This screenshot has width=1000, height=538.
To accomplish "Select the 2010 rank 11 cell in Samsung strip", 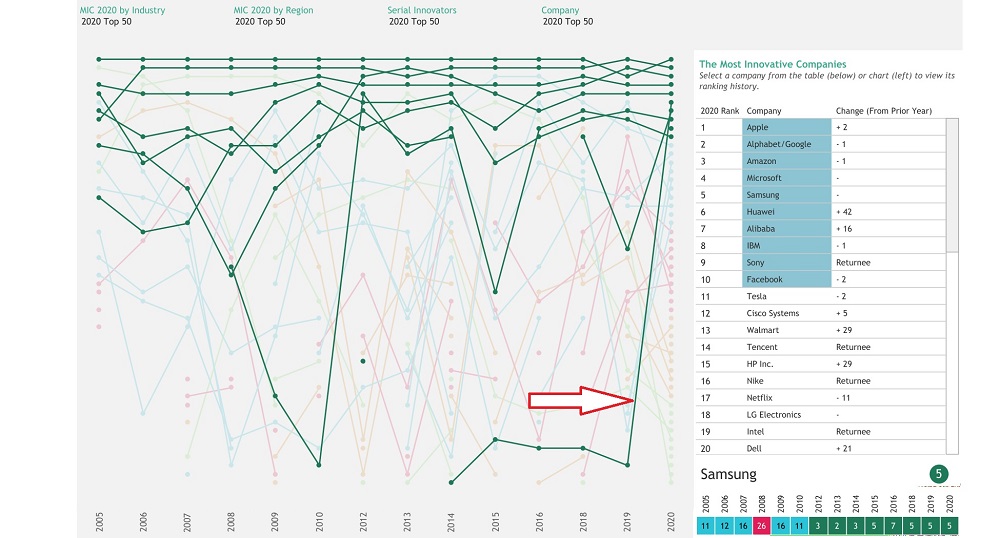I will point(799,526).
